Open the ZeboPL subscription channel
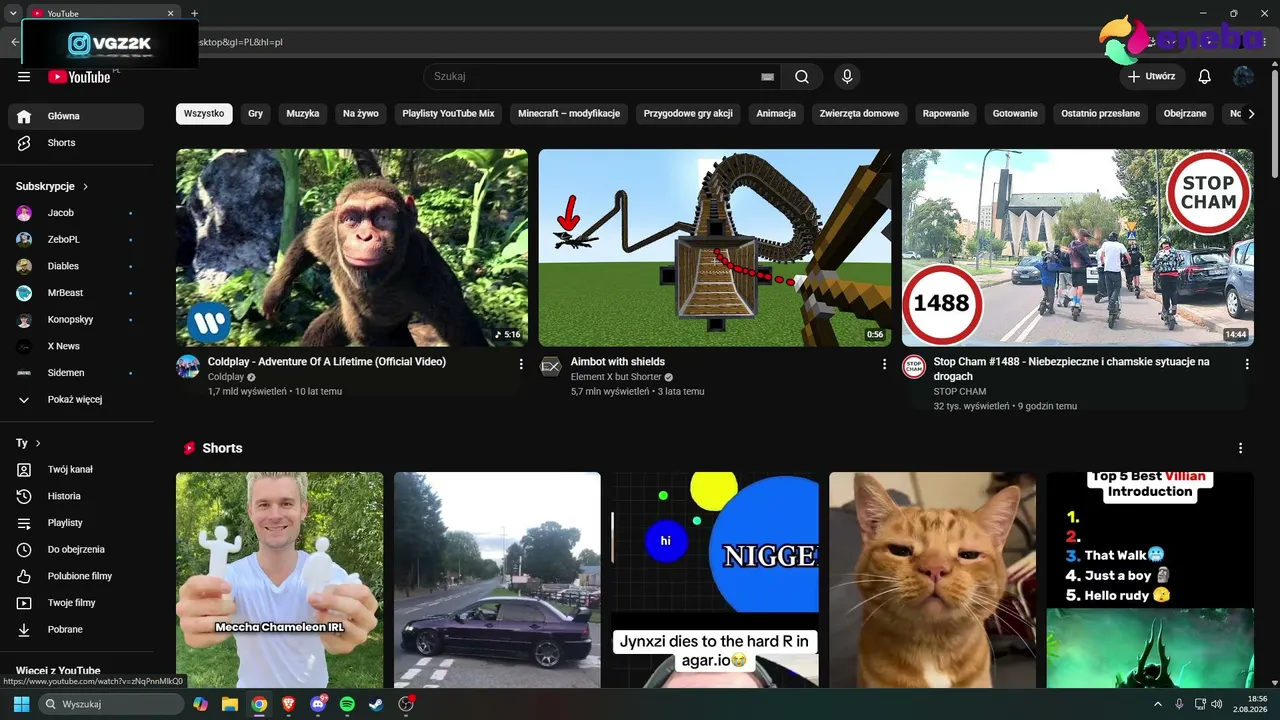 click(76, 240)
